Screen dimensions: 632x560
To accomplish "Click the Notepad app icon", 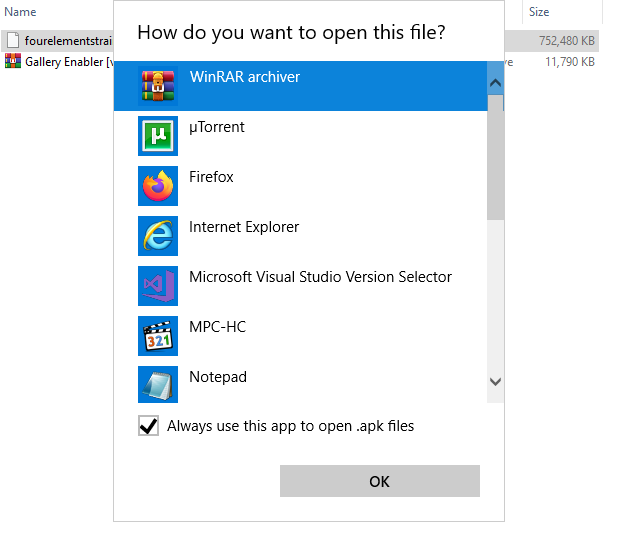I will tap(158, 385).
